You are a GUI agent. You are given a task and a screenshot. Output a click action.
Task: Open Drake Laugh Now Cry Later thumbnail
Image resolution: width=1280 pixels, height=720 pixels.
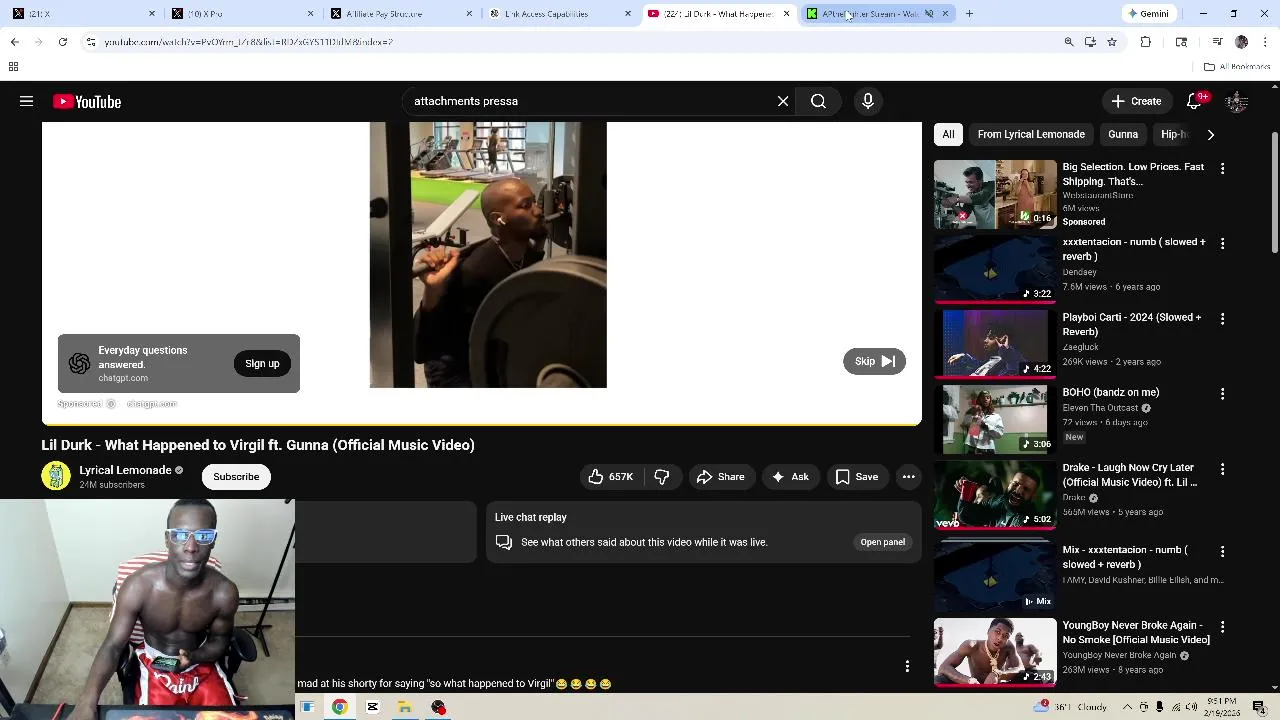(995, 494)
